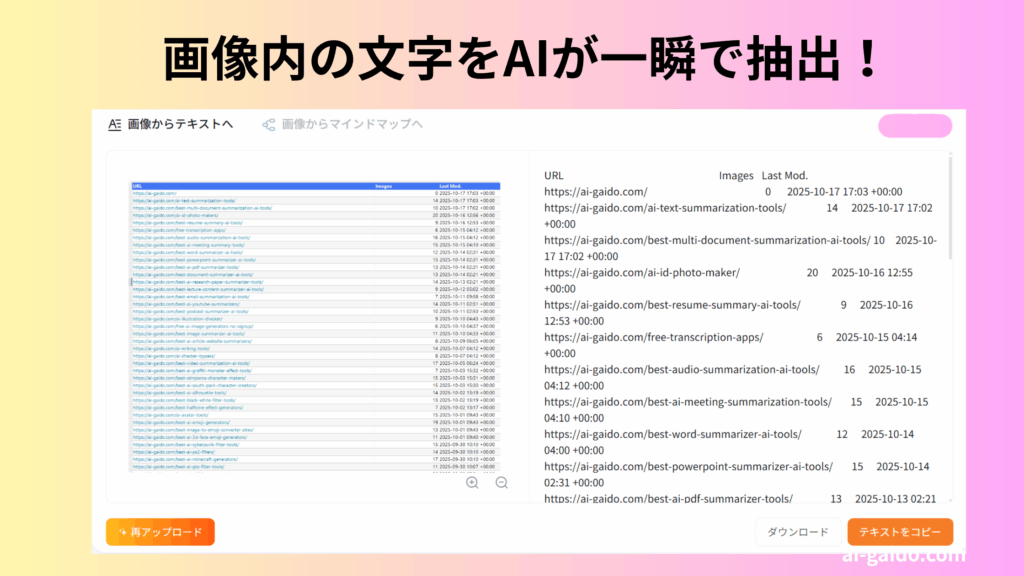Copy text with テキストをコピー button
The height and width of the screenshot is (576, 1024).
[x=900, y=532]
